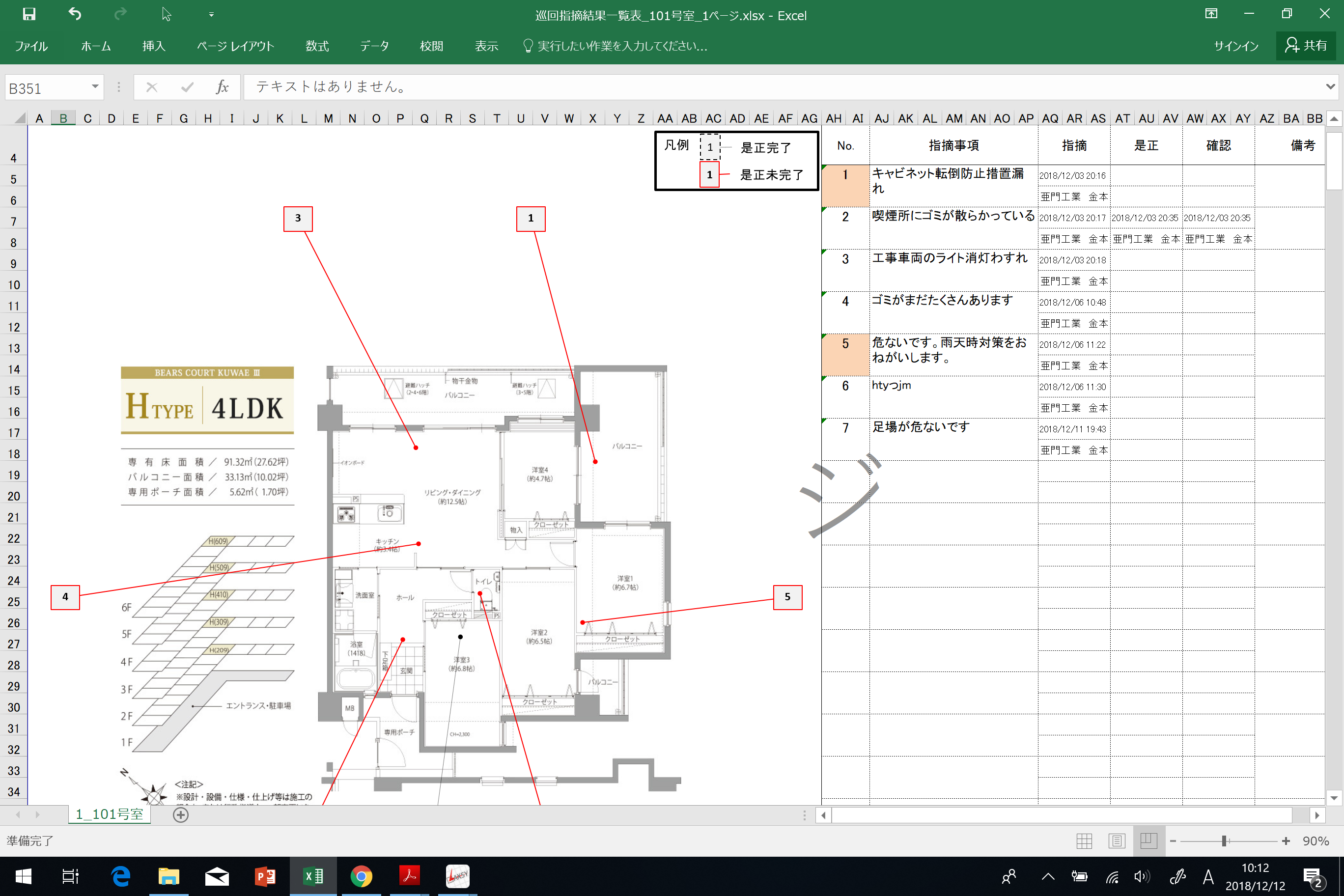Screen dimensions: 1344x896
Task: Click sheet tab scroll left arrow
Action: tap(18, 815)
